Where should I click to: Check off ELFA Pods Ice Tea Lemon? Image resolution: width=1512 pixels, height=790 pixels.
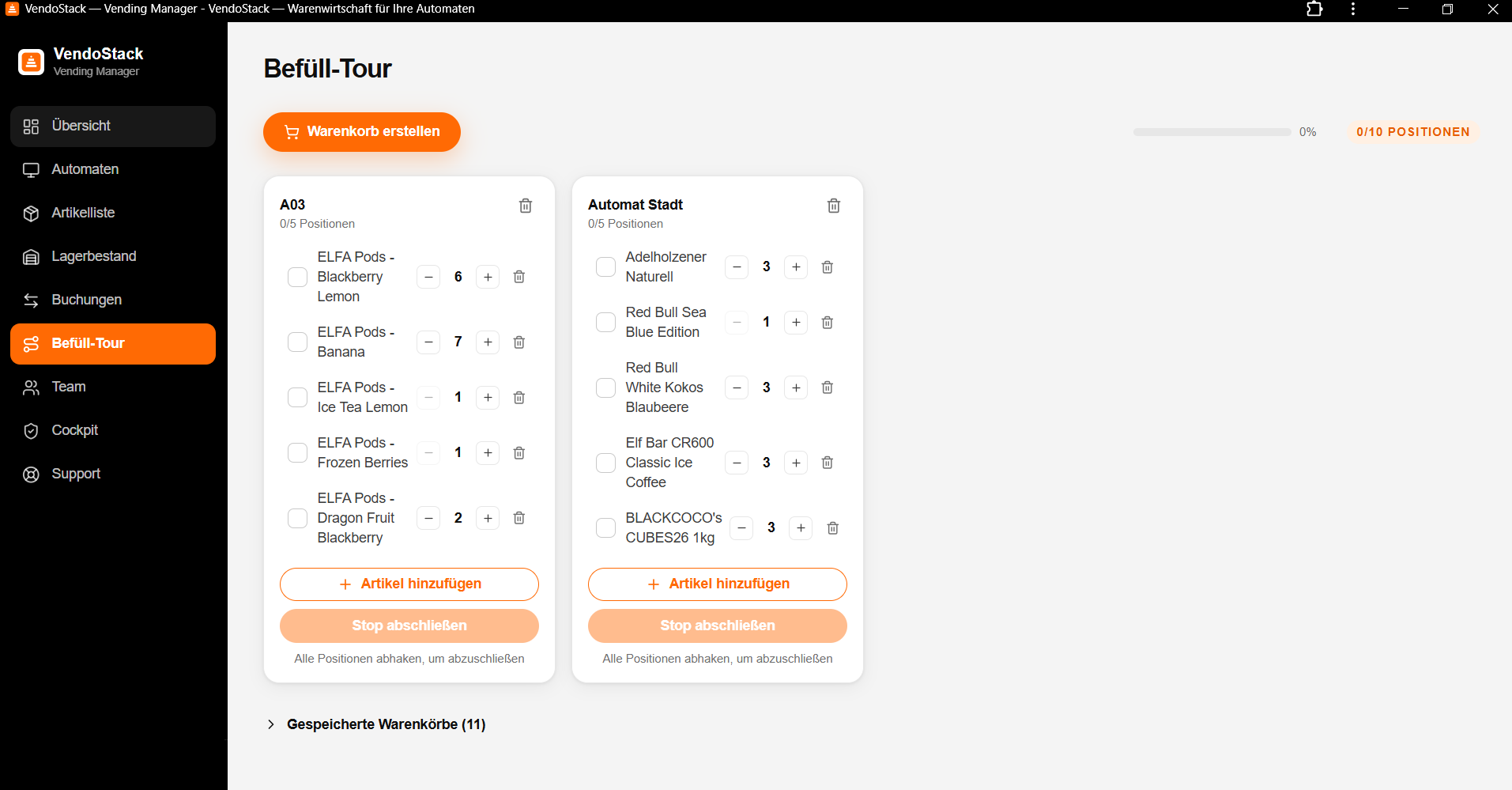(297, 398)
